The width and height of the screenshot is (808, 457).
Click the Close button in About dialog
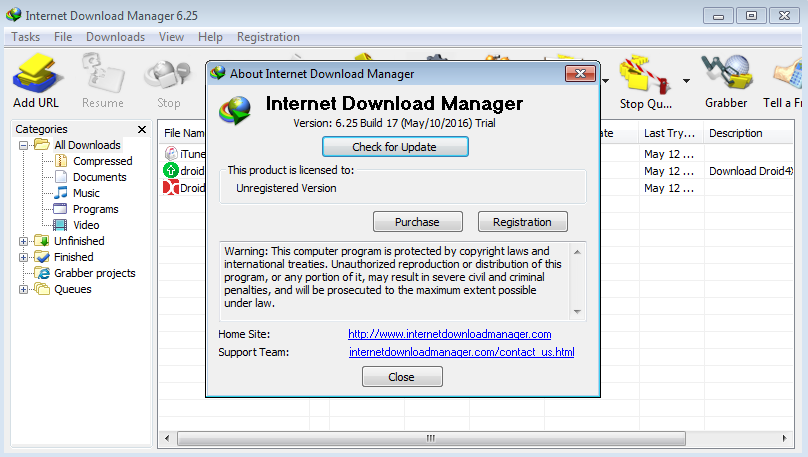pos(402,377)
